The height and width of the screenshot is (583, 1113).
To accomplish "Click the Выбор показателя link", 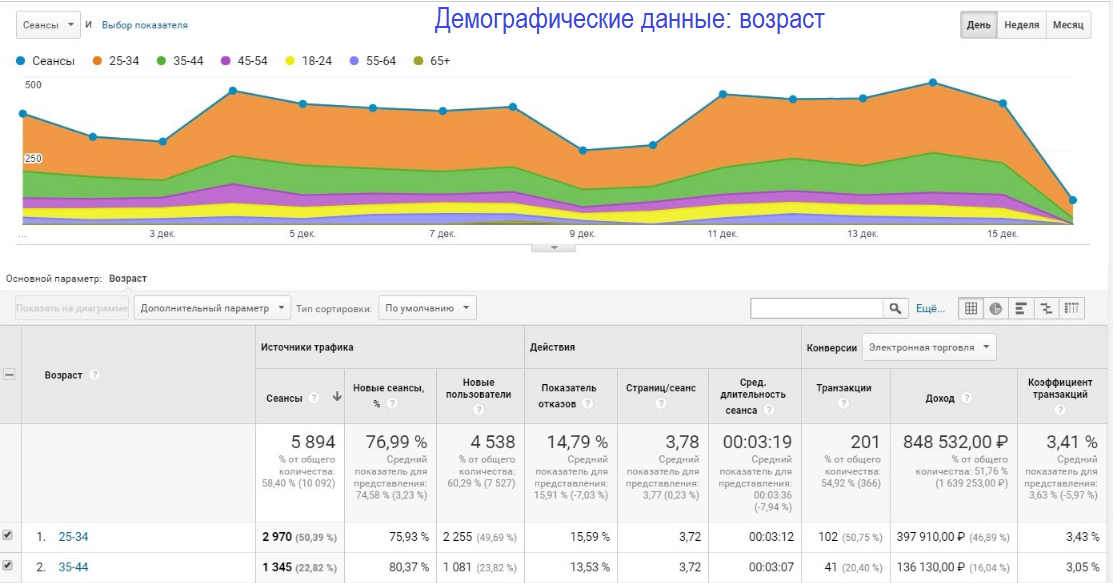I will click(145, 25).
